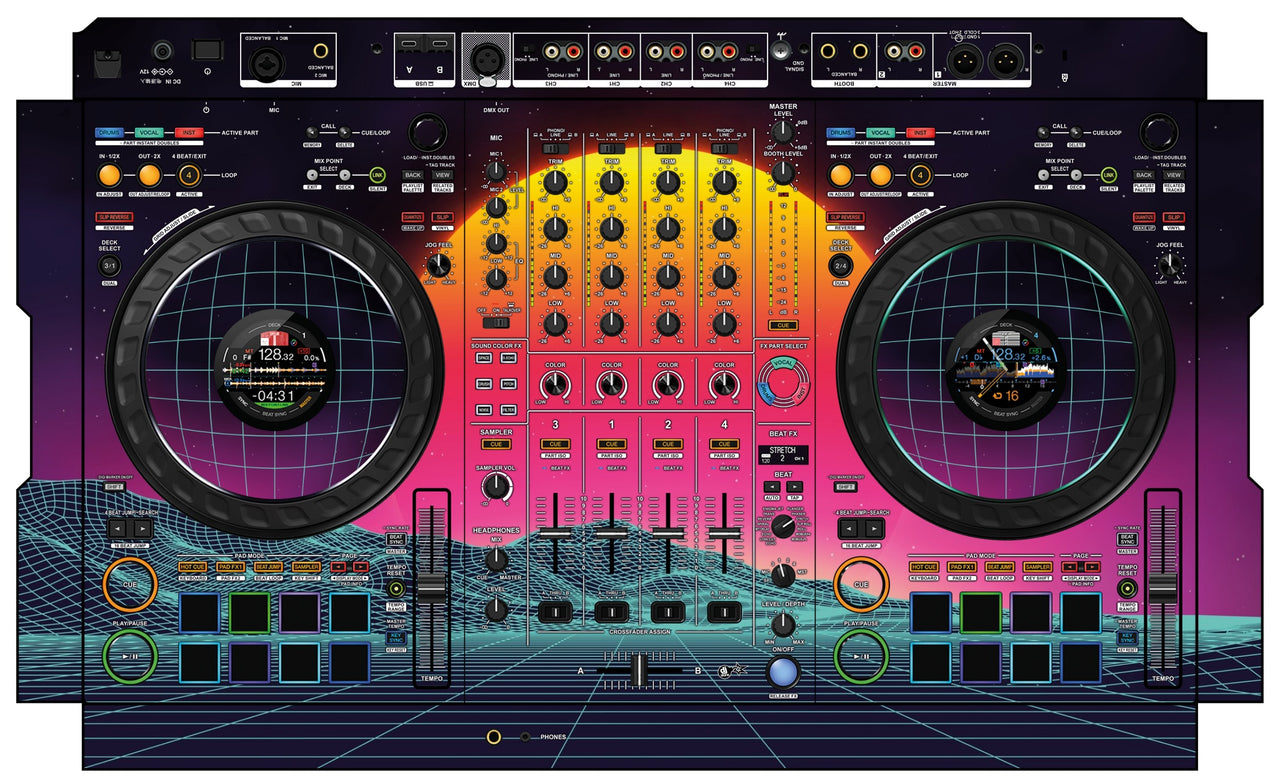This screenshot has height=778, width=1280.
Task: Select the left deck INST active part
Action: click(188, 132)
